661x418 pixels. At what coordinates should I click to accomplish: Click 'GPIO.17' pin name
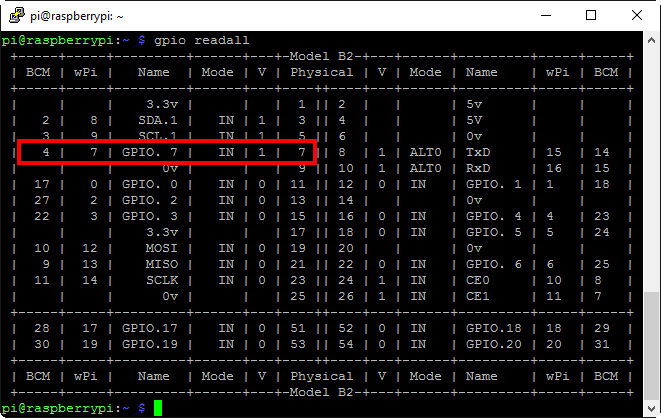[150, 328]
